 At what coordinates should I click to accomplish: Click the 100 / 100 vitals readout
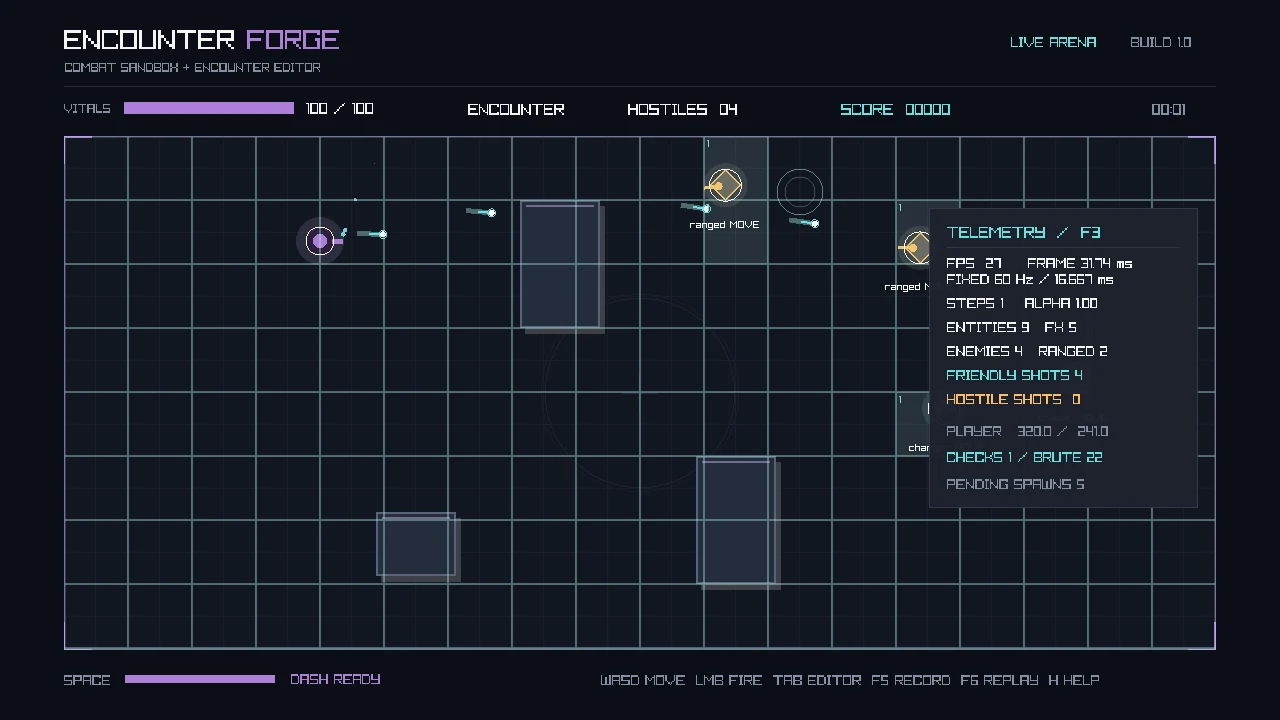(x=340, y=108)
